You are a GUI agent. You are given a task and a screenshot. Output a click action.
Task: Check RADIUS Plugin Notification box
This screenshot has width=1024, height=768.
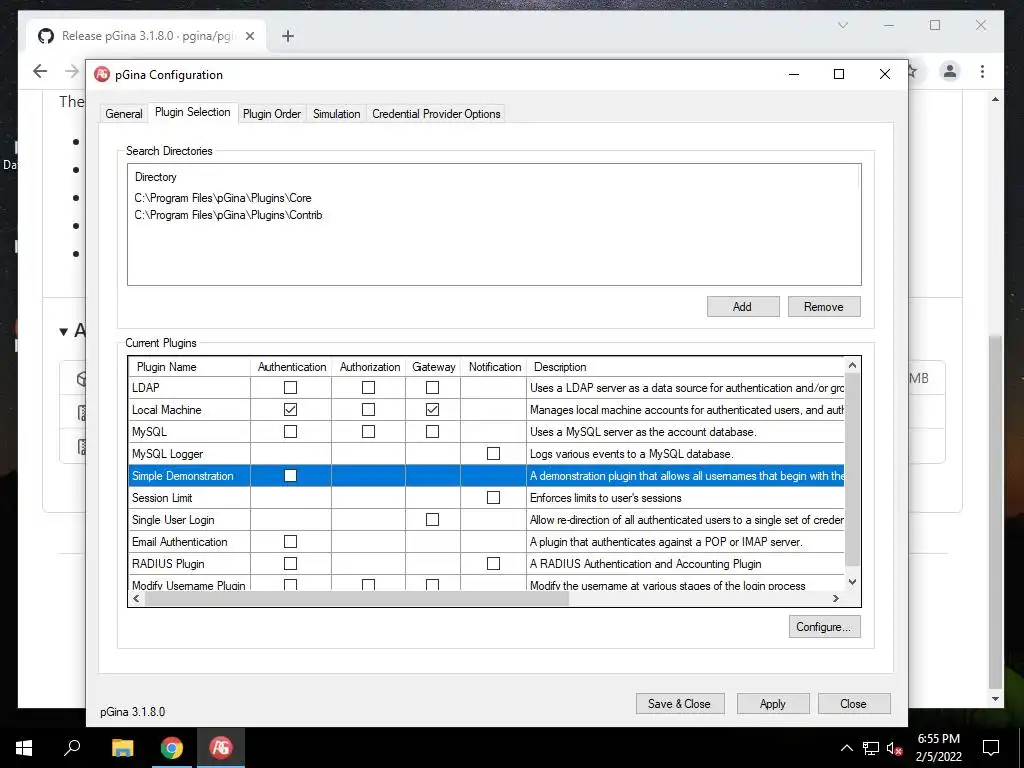(x=494, y=564)
